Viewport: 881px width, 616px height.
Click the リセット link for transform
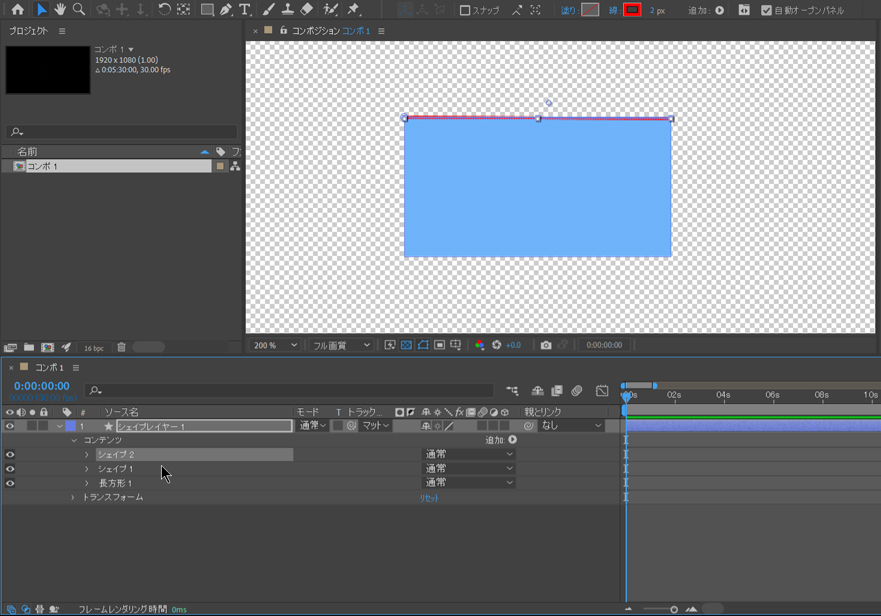point(429,498)
